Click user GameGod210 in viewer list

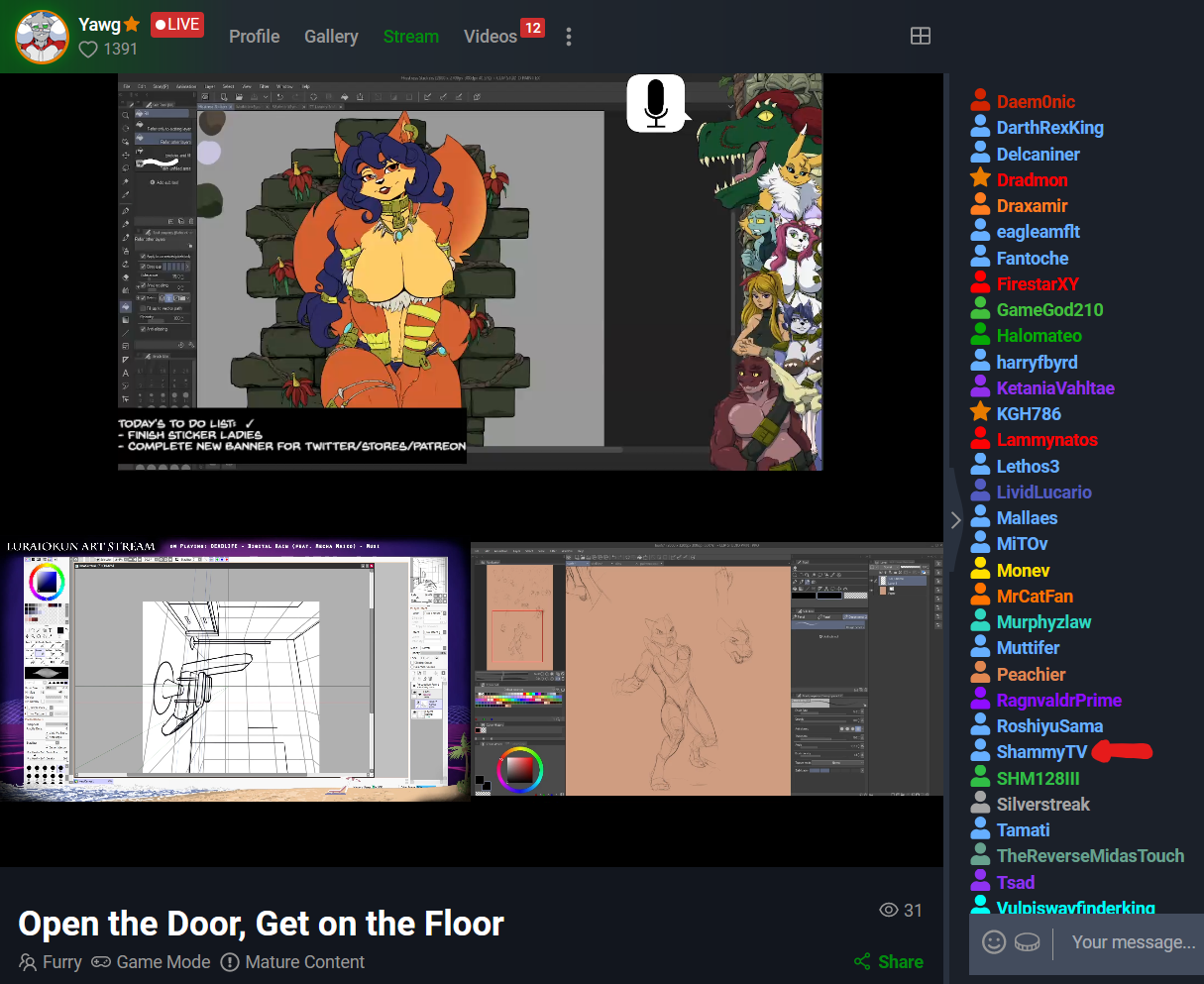(1049, 310)
